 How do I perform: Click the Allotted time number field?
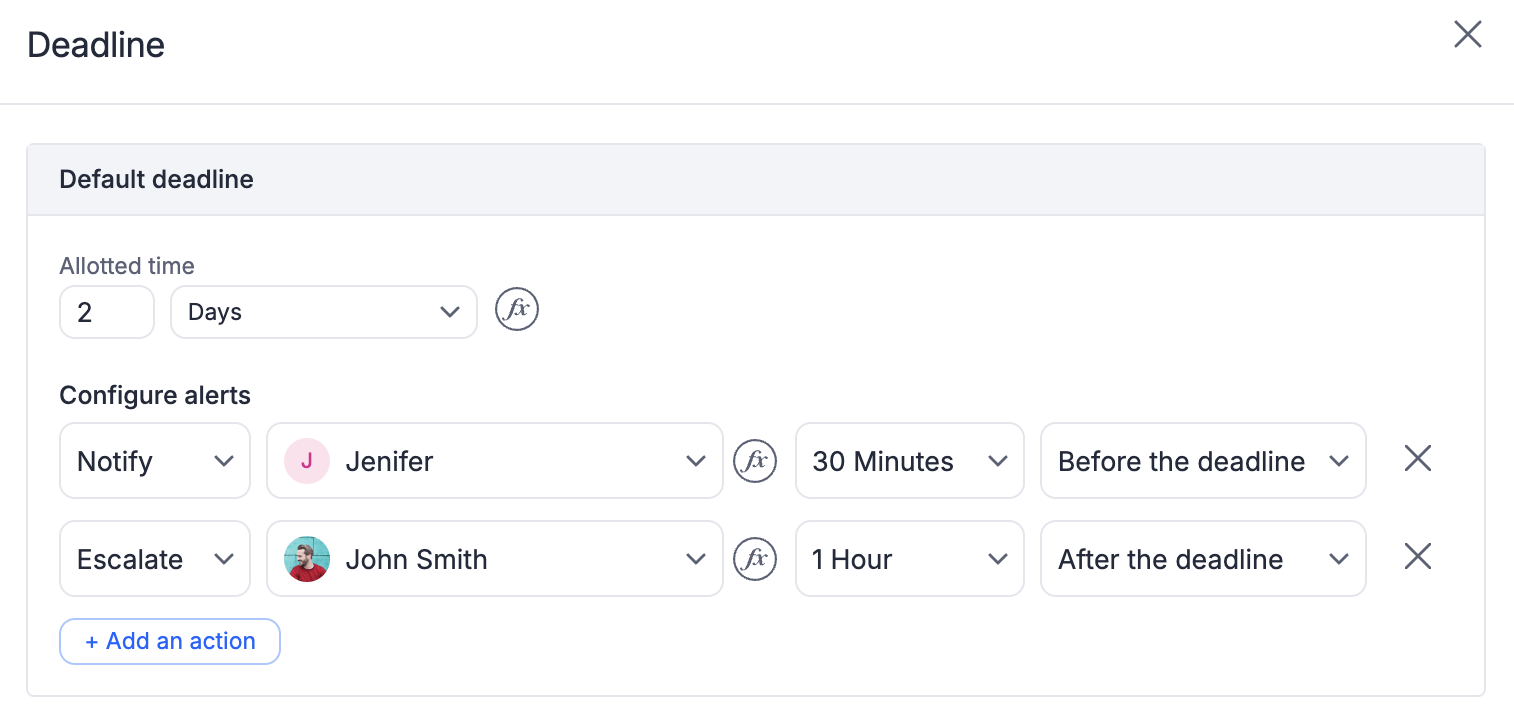click(107, 312)
